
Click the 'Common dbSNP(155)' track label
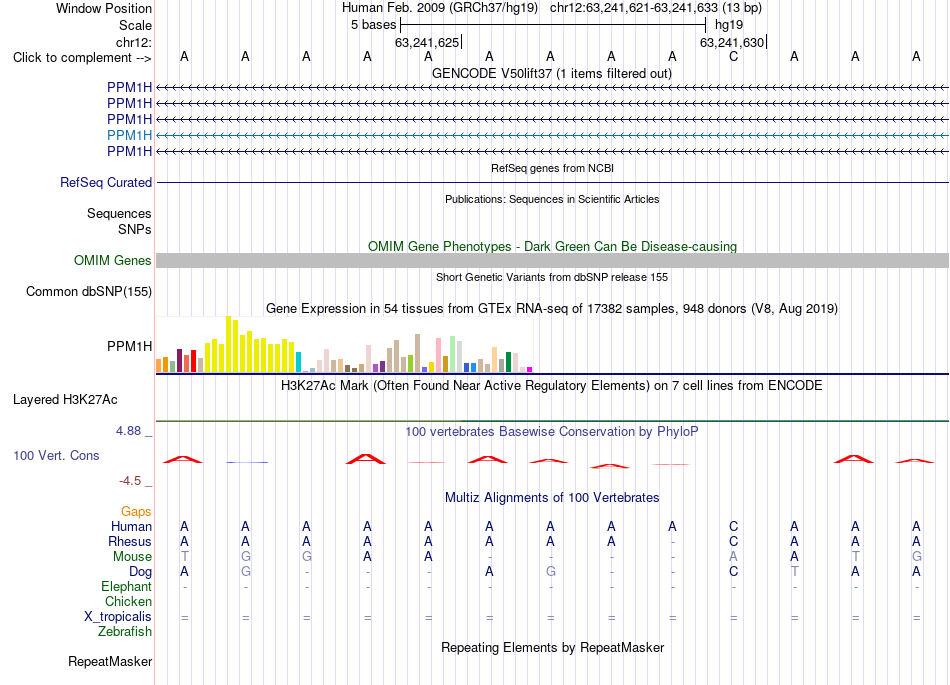point(88,291)
